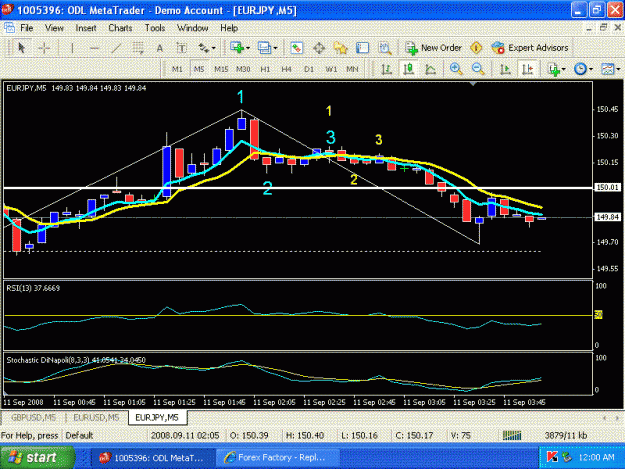Switch to W1 timeframe

pos(331,69)
